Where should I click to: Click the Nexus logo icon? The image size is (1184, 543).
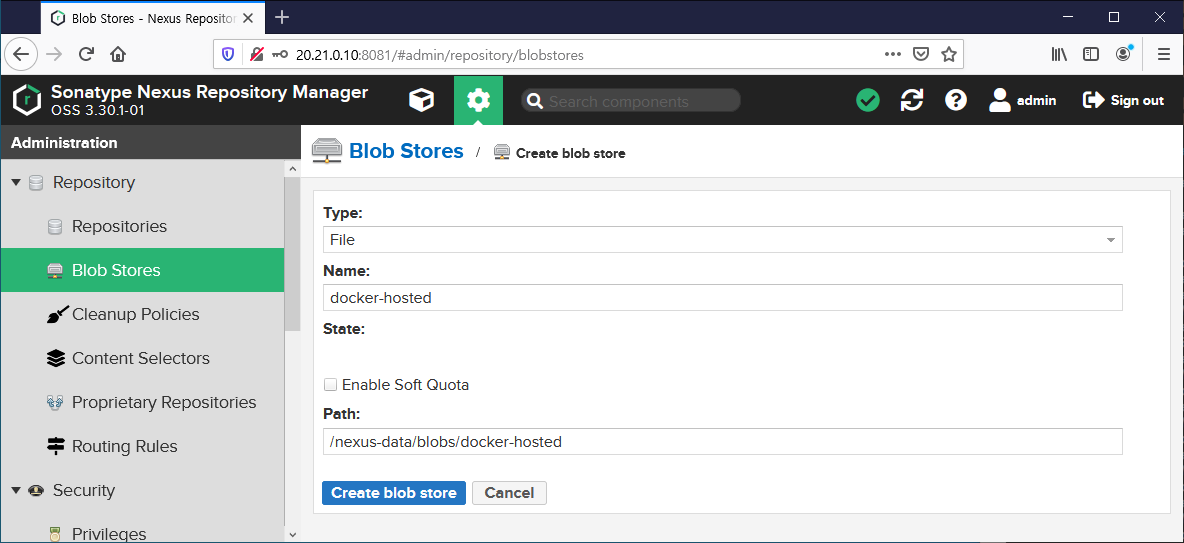[x=26, y=100]
